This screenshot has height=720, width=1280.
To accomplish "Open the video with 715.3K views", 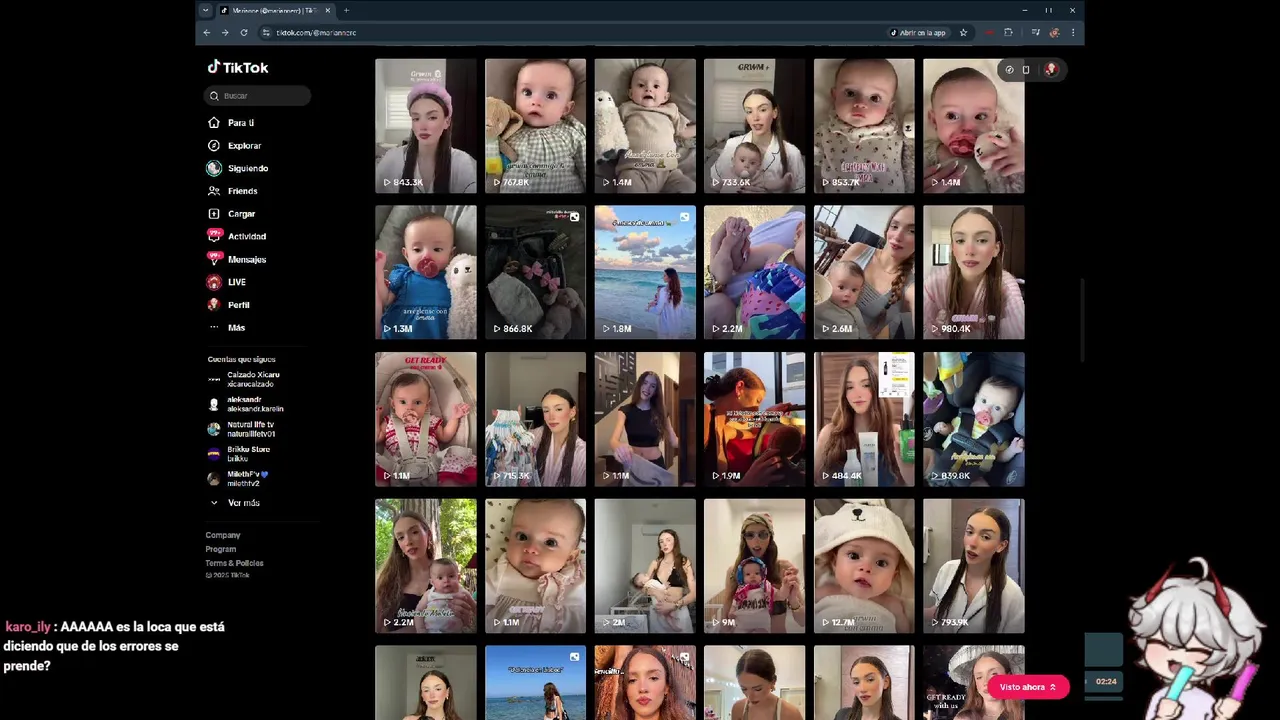I will [535, 419].
